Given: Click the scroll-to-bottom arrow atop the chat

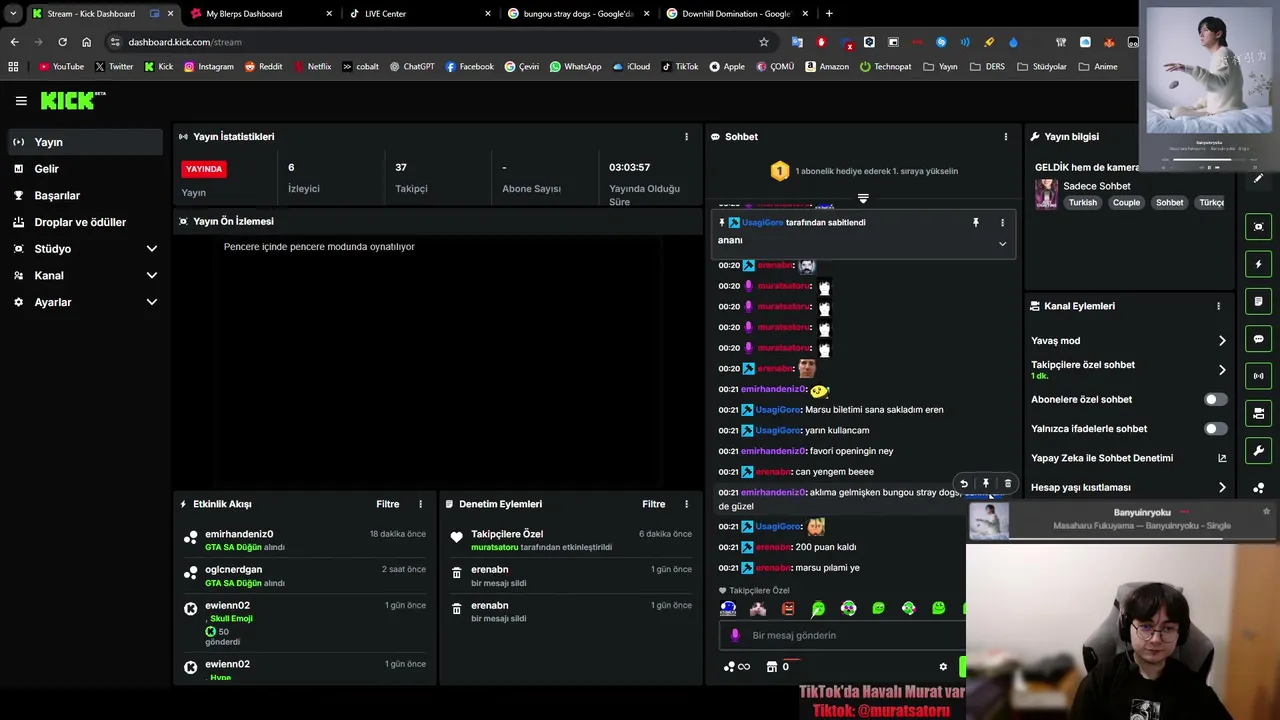Looking at the screenshot, I should [x=863, y=198].
